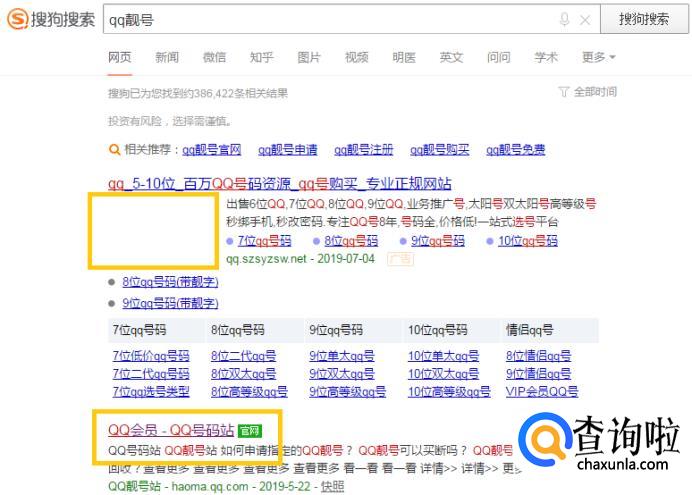Open the 9位情侣qq号 link
Image resolution: width=692 pixels, height=495 pixels.
[538, 374]
